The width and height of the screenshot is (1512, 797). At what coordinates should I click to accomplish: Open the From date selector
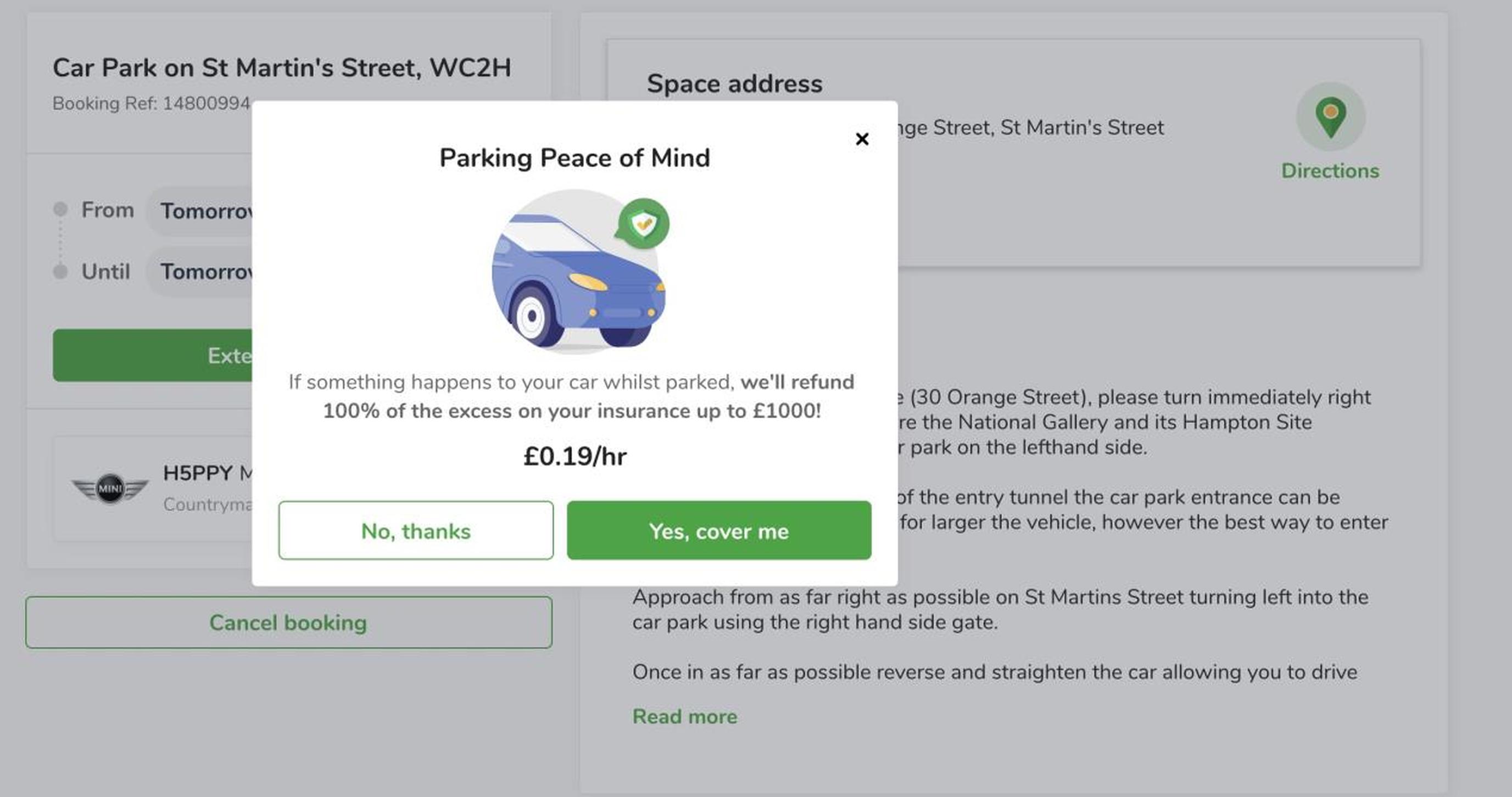tap(199, 211)
